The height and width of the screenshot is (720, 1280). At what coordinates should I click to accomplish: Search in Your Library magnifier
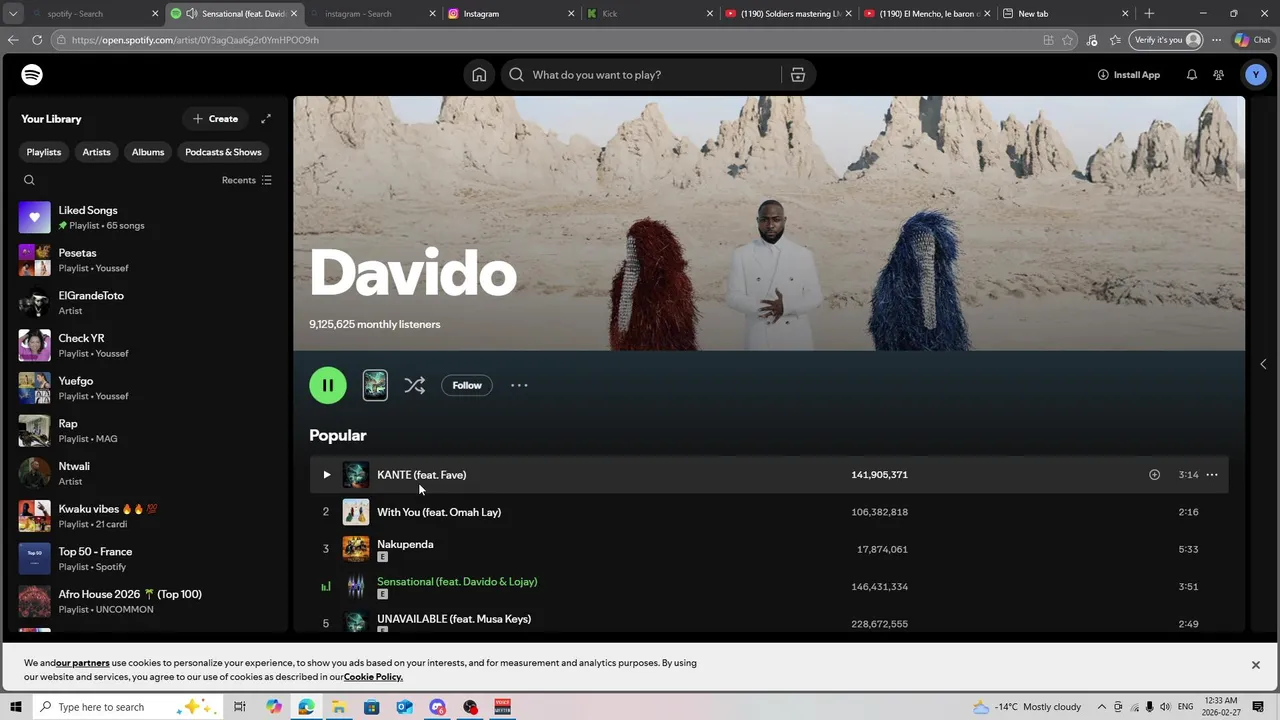(29, 180)
